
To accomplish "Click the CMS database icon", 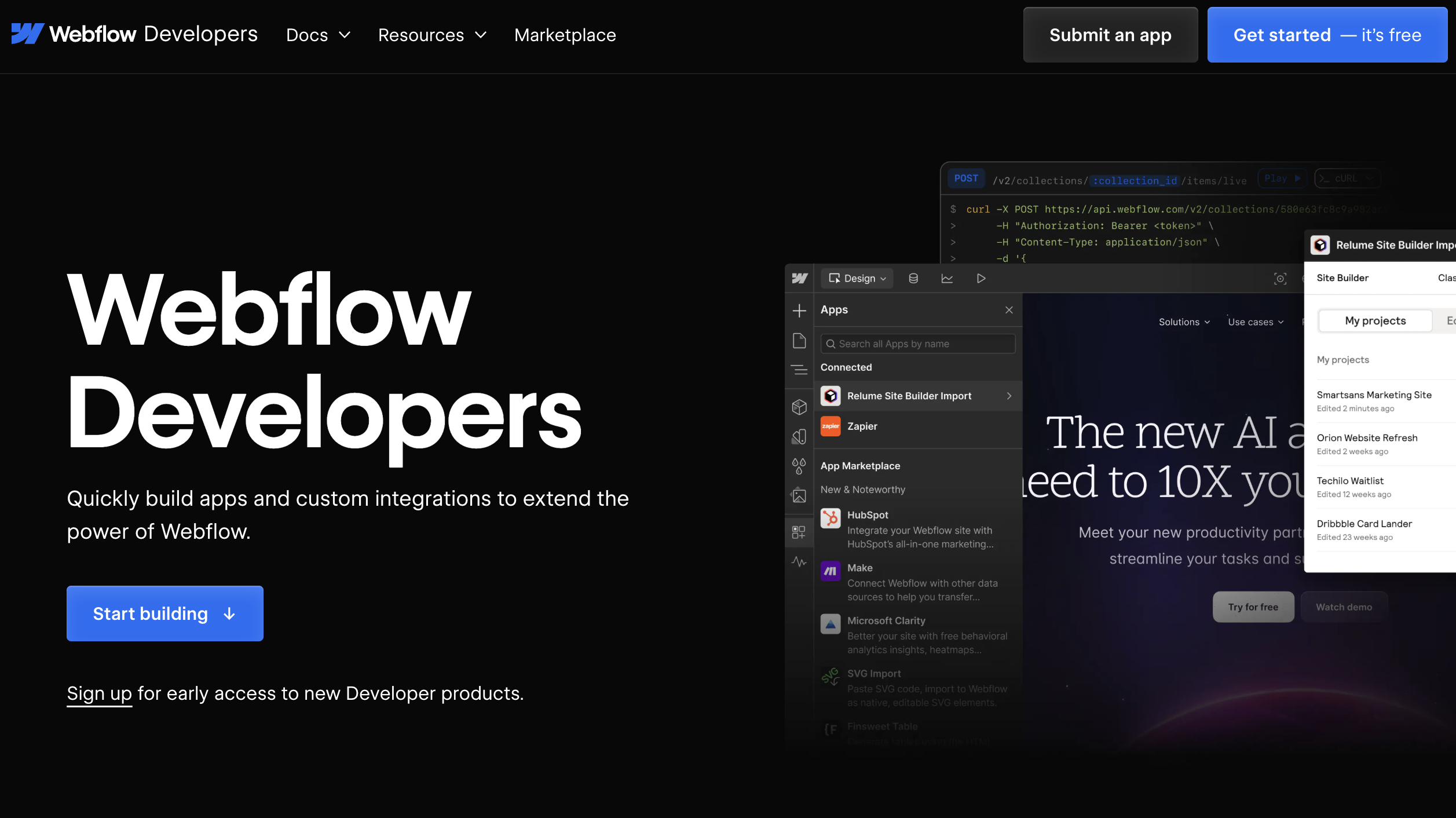I will (913, 279).
